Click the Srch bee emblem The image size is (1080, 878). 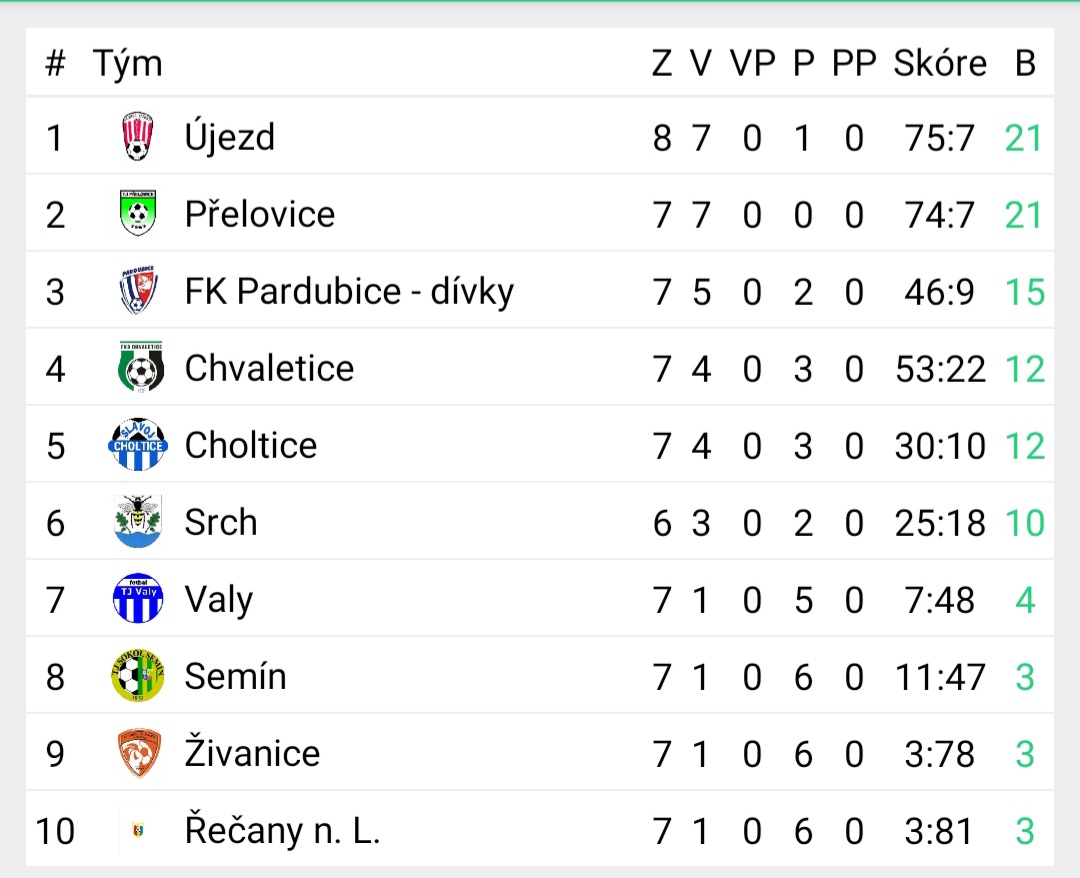click(x=138, y=522)
